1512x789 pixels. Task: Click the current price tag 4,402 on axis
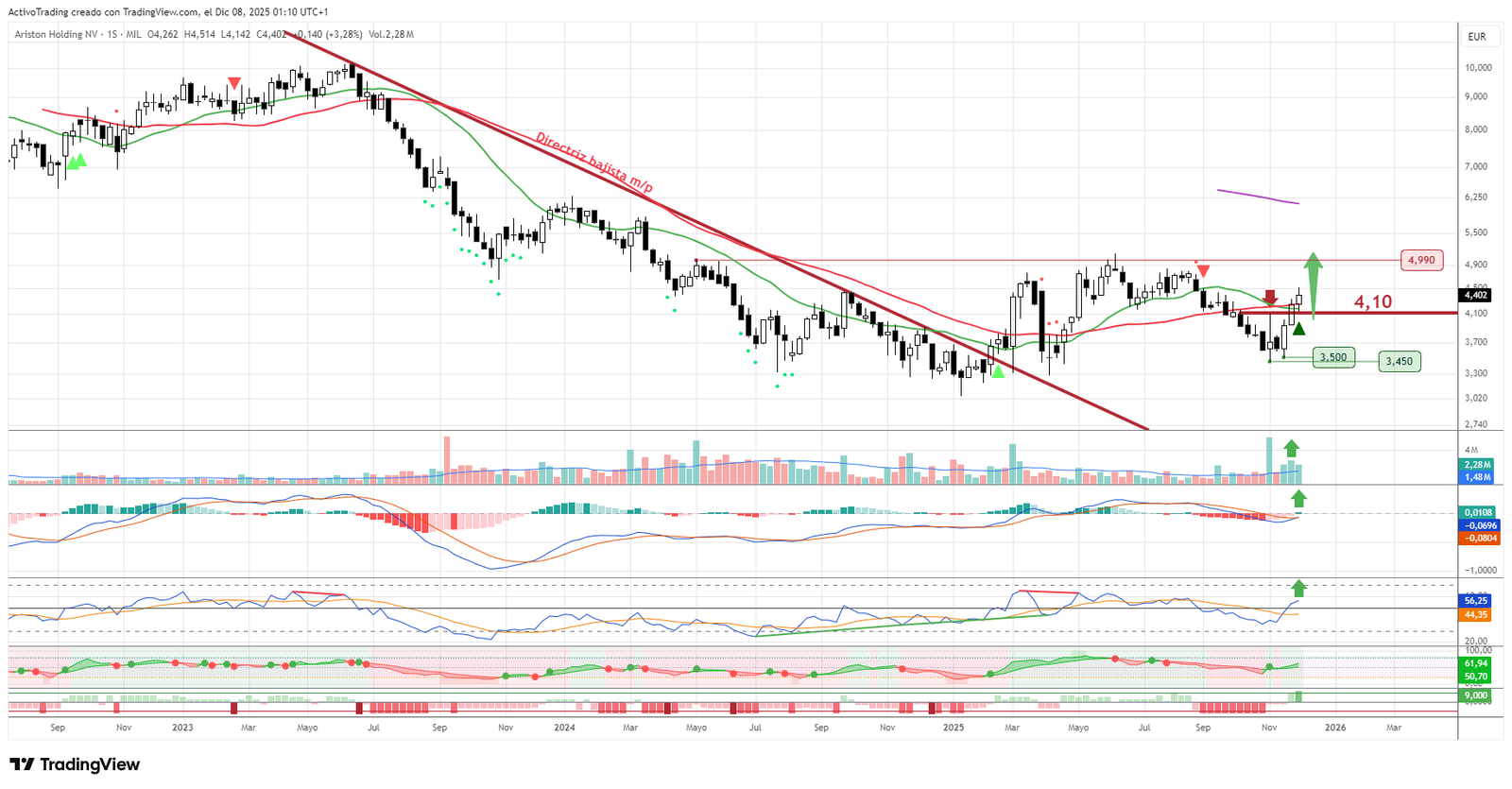coord(1476,295)
